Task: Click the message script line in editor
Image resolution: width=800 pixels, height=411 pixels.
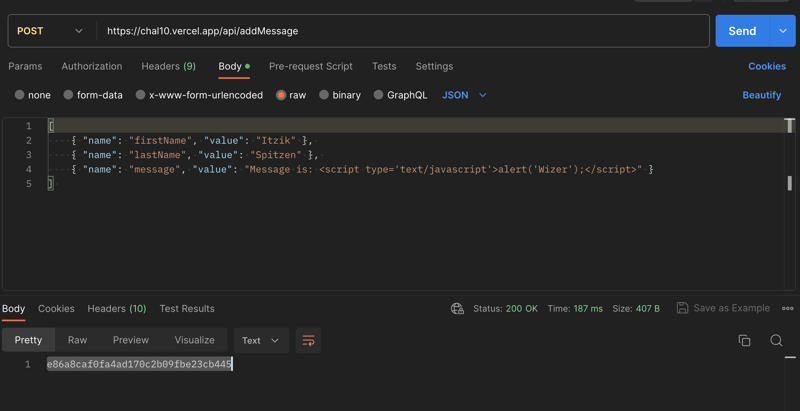Action: pos(362,169)
